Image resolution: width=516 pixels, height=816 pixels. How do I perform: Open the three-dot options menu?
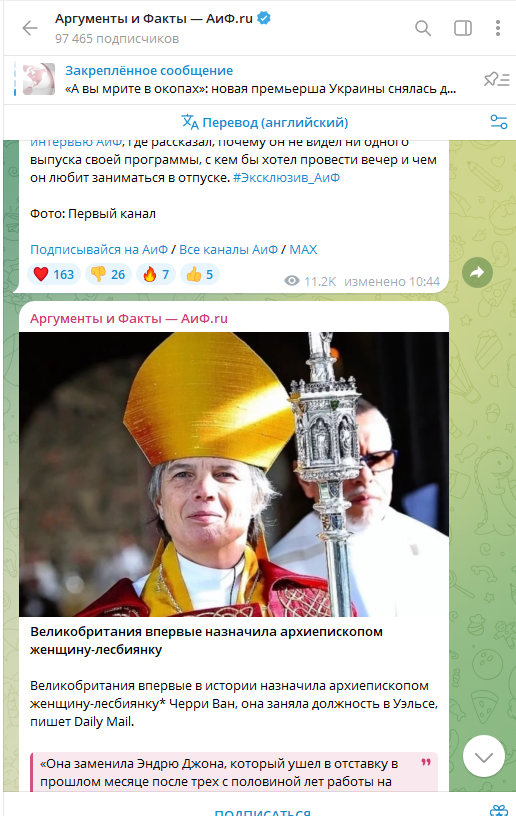click(x=498, y=28)
